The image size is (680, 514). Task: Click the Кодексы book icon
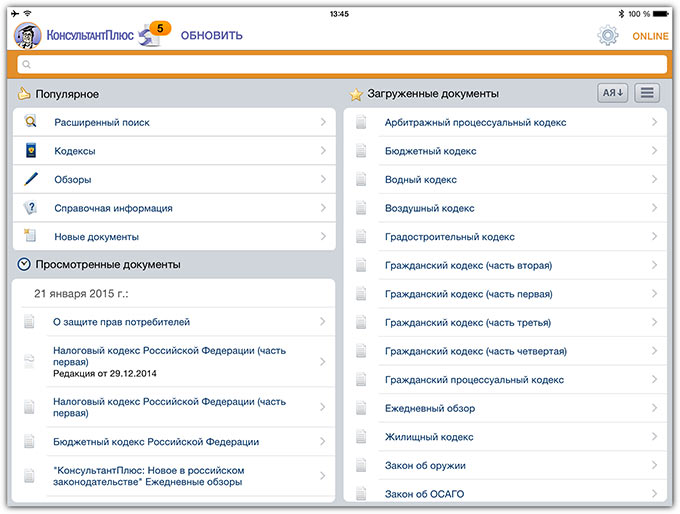(x=31, y=151)
